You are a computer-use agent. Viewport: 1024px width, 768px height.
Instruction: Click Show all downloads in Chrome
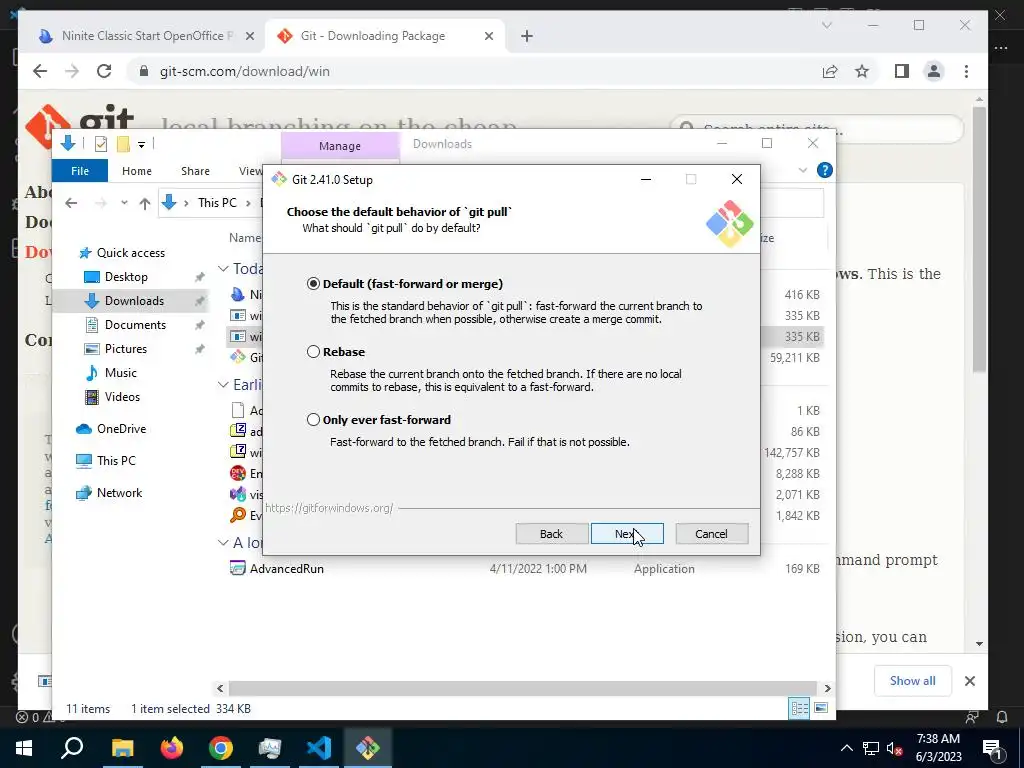[912, 681]
